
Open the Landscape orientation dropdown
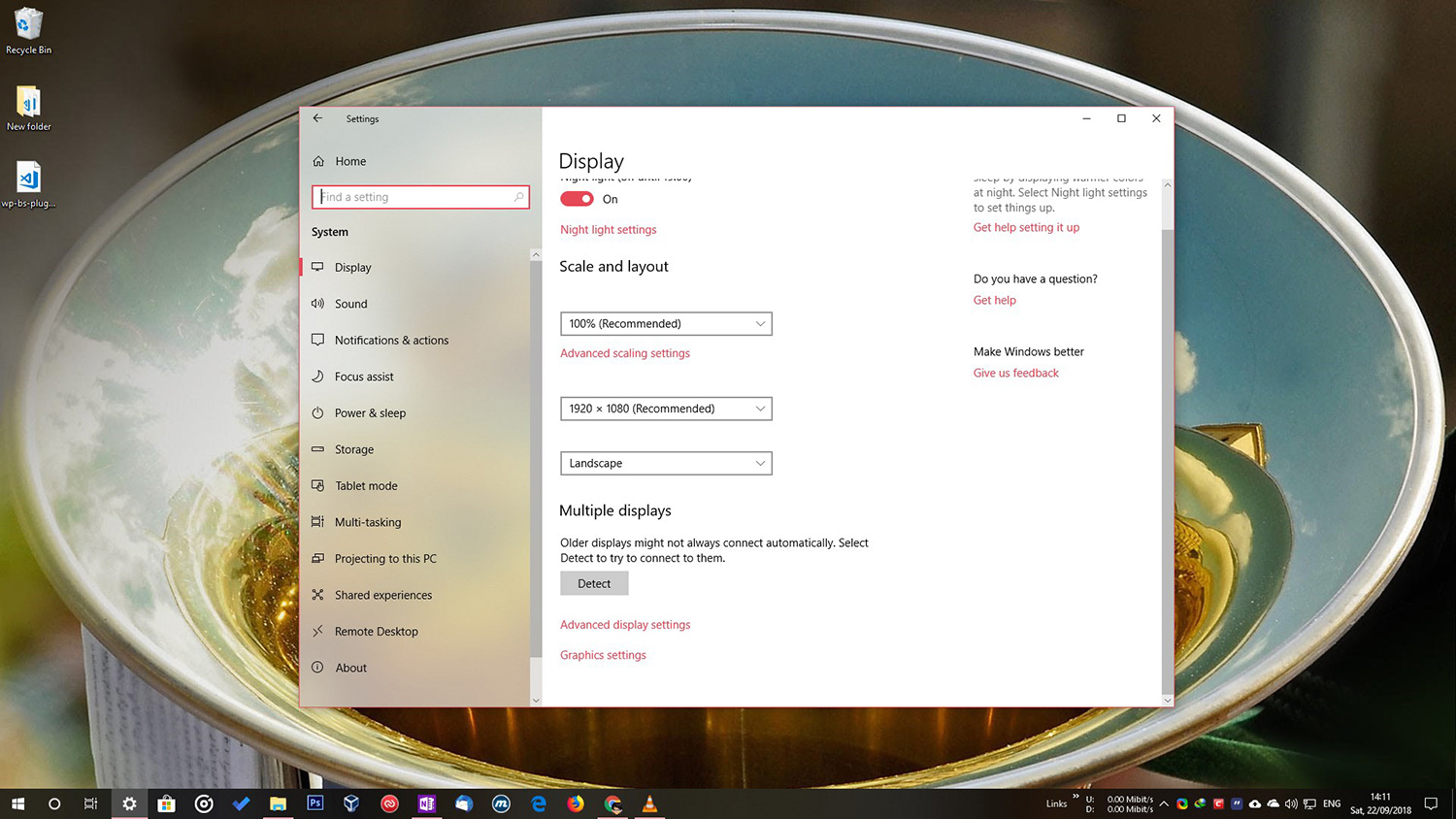click(x=666, y=463)
